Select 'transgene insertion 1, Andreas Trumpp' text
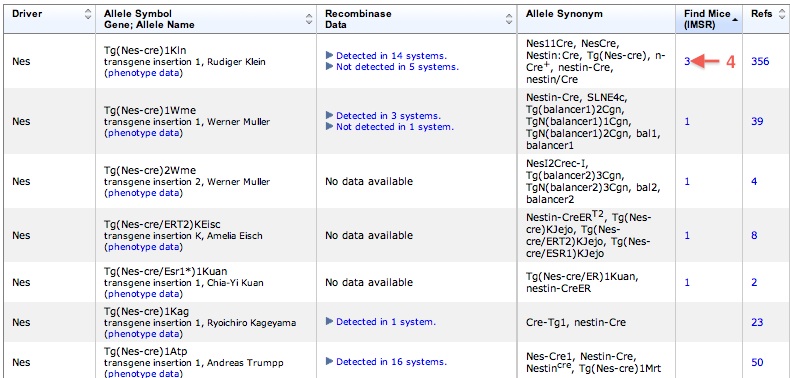Image resolution: width=790 pixels, height=378 pixels. 193,362
